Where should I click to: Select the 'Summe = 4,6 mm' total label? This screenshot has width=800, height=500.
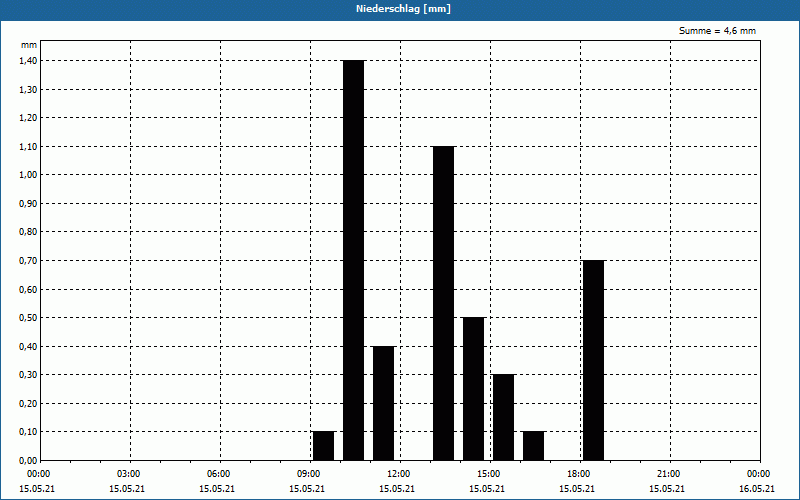717,31
